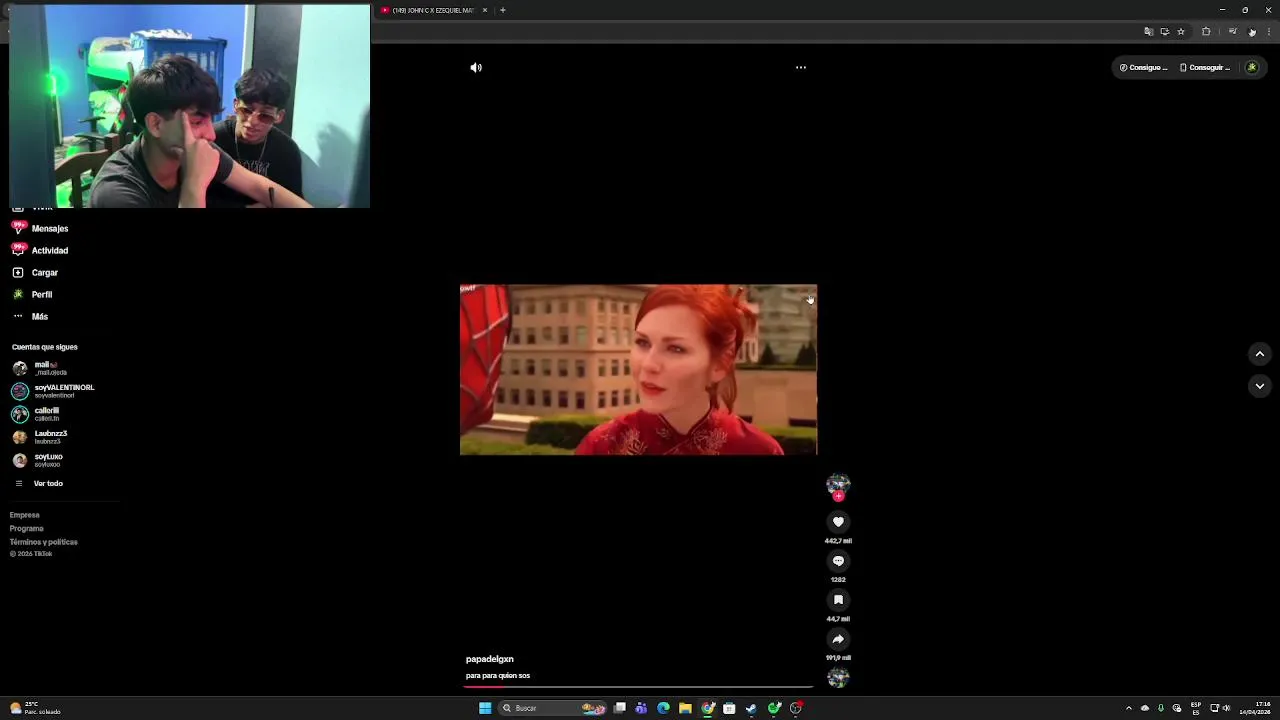Image resolution: width=1280 pixels, height=720 pixels.
Task: Click the Consigue coins button
Action: click(1143, 68)
